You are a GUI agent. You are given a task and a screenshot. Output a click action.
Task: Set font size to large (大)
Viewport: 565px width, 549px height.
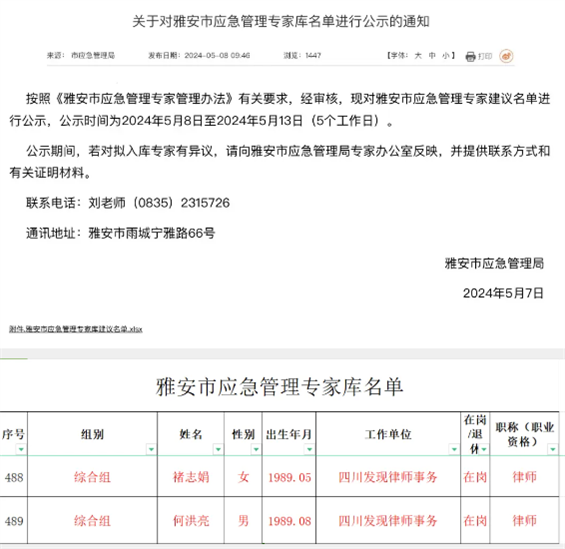point(418,55)
